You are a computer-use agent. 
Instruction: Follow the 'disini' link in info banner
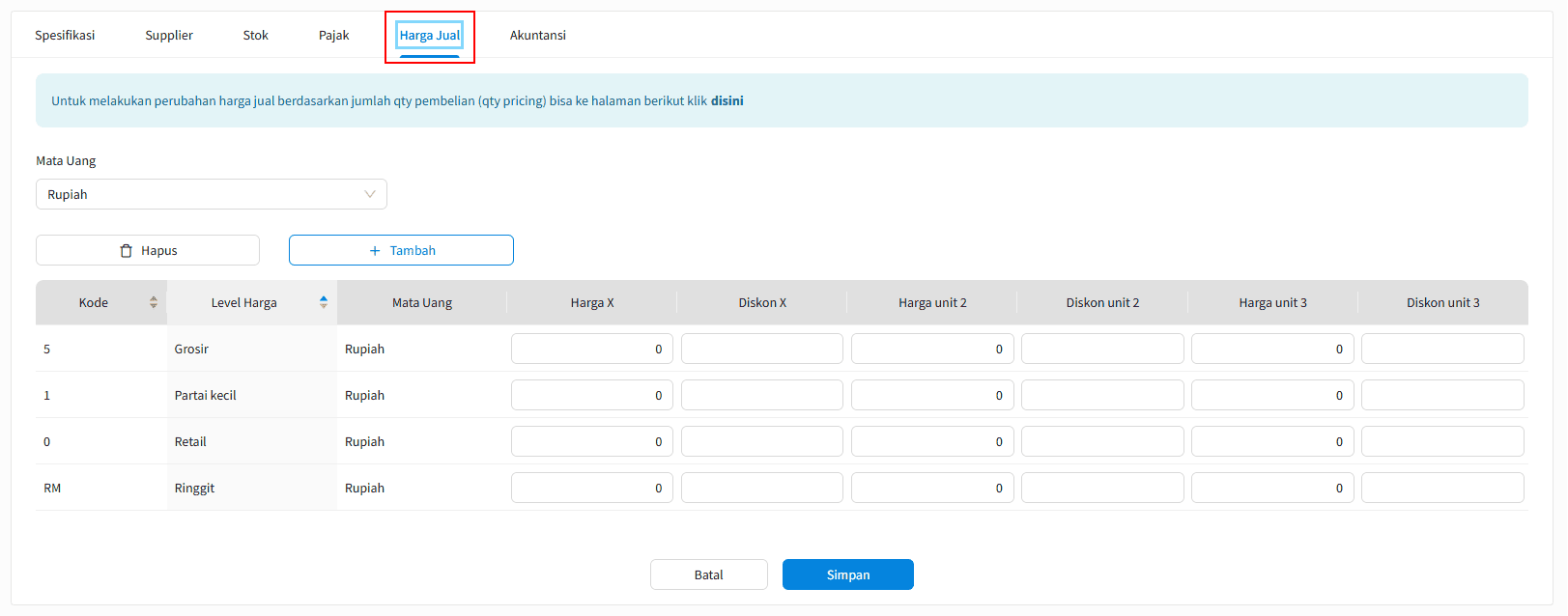[x=727, y=101]
